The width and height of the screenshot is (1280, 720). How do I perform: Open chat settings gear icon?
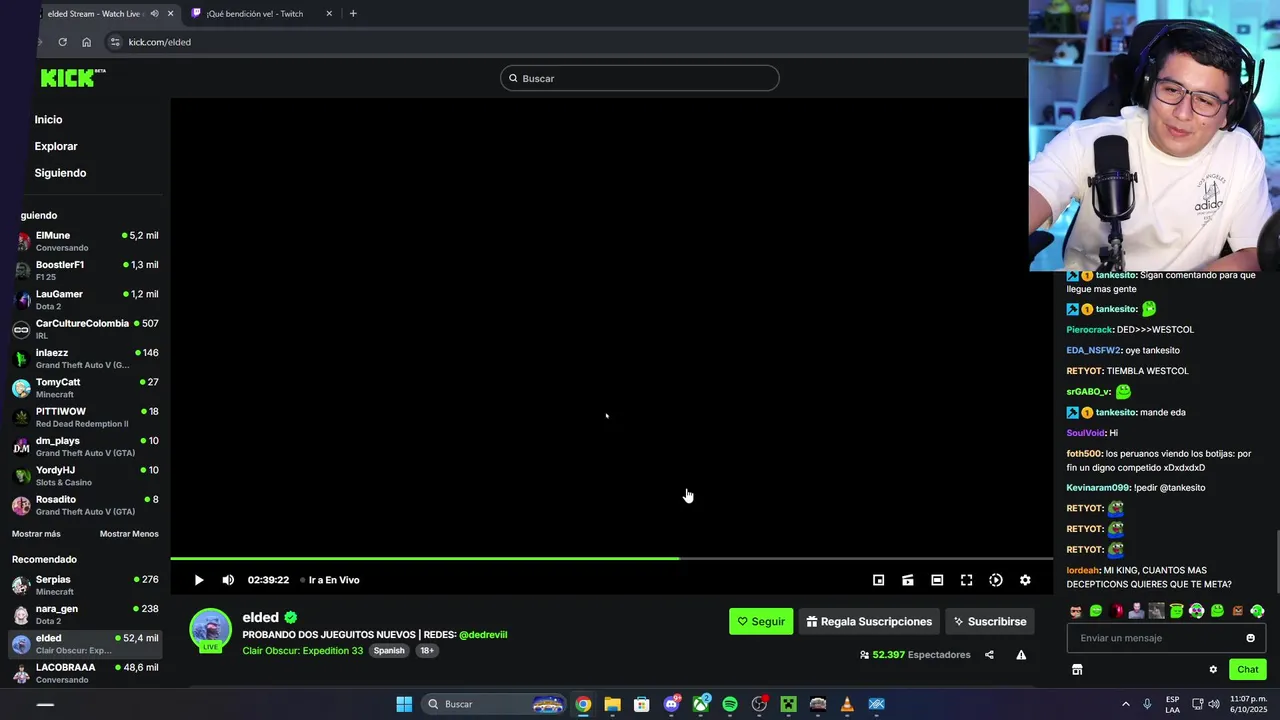(1213, 669)
